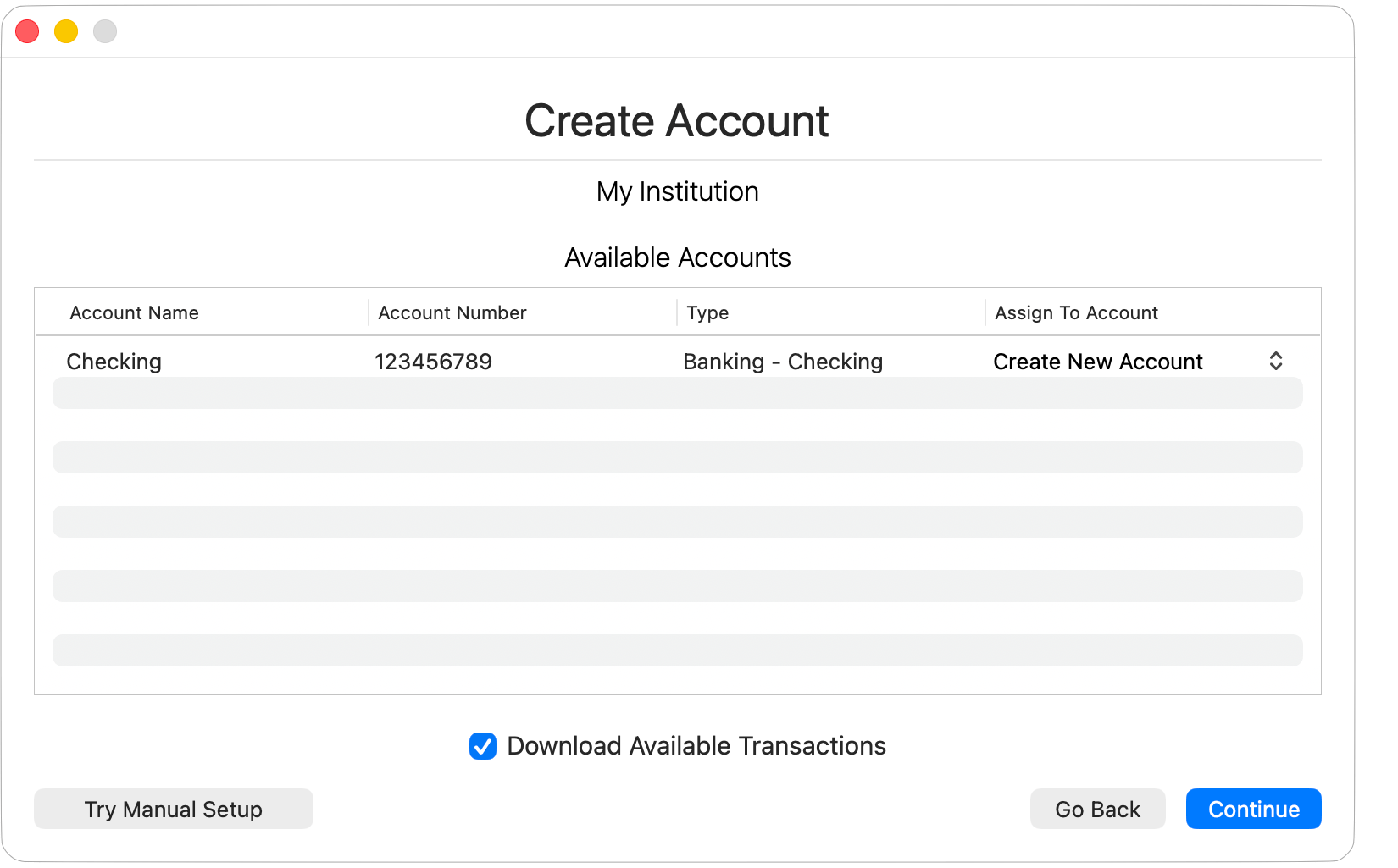
Task: Click the Type column header
Action: 707,312
